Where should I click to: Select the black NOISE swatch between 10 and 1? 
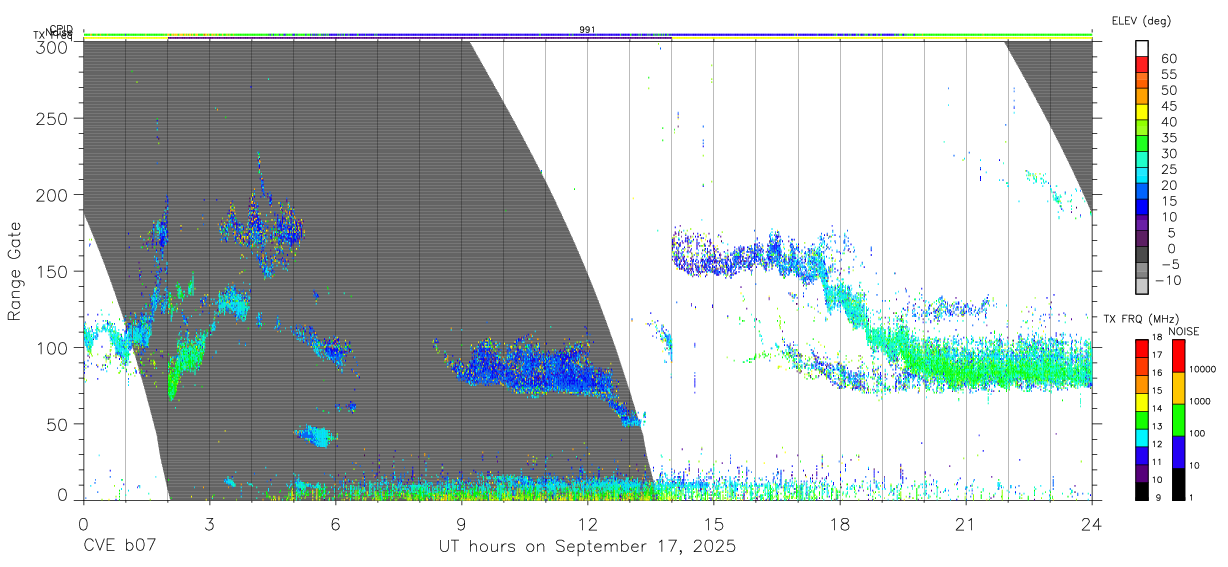pyautogui.click(x=1177, y=484)
